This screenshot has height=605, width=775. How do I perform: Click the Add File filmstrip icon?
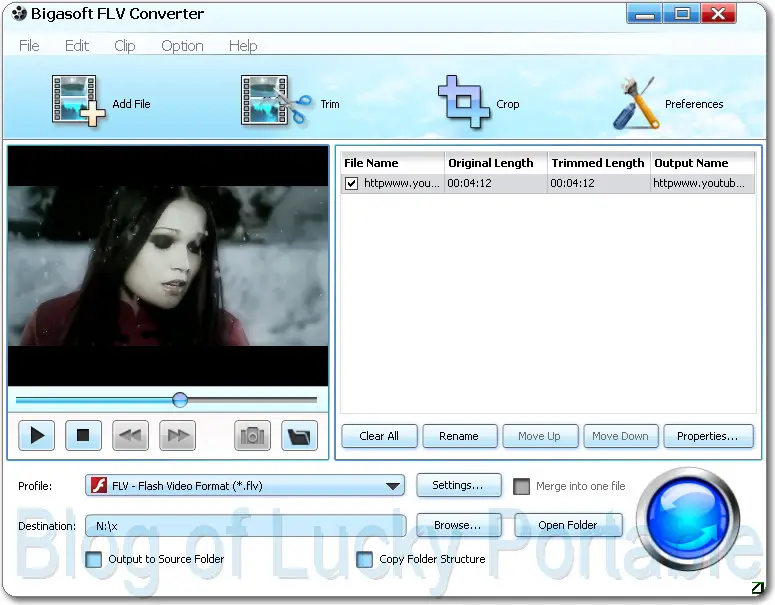(79, 100)
